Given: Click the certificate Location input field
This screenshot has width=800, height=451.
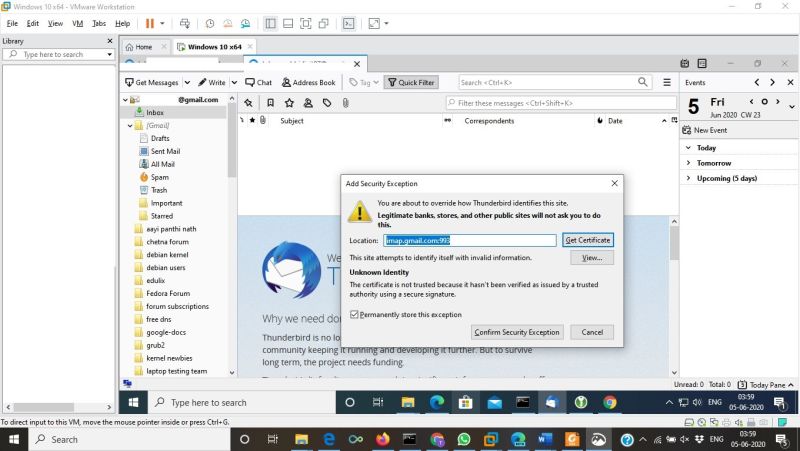Looking at the screenshot, I should tap(470, 240).
